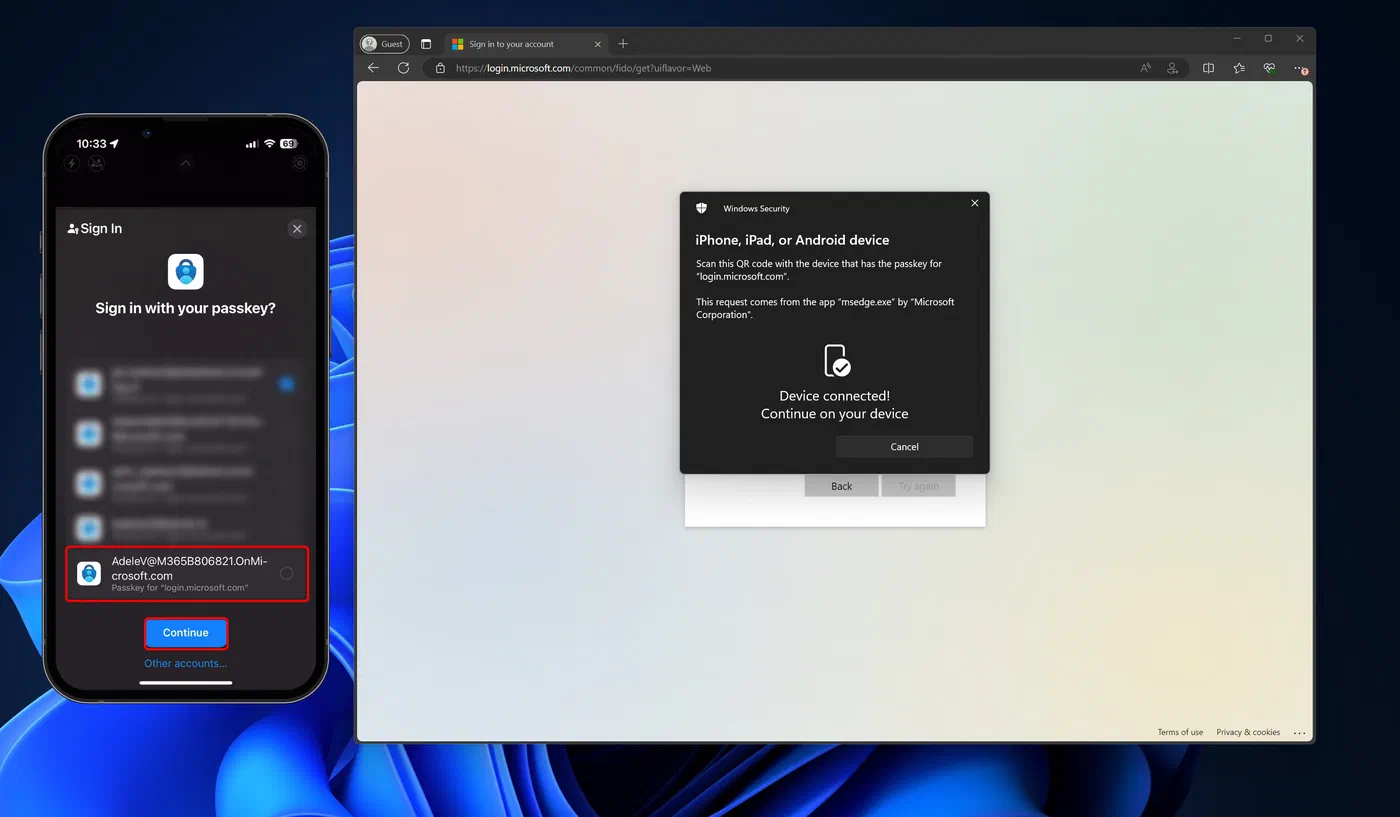Open Edge split screen view

click(1208, 68)
